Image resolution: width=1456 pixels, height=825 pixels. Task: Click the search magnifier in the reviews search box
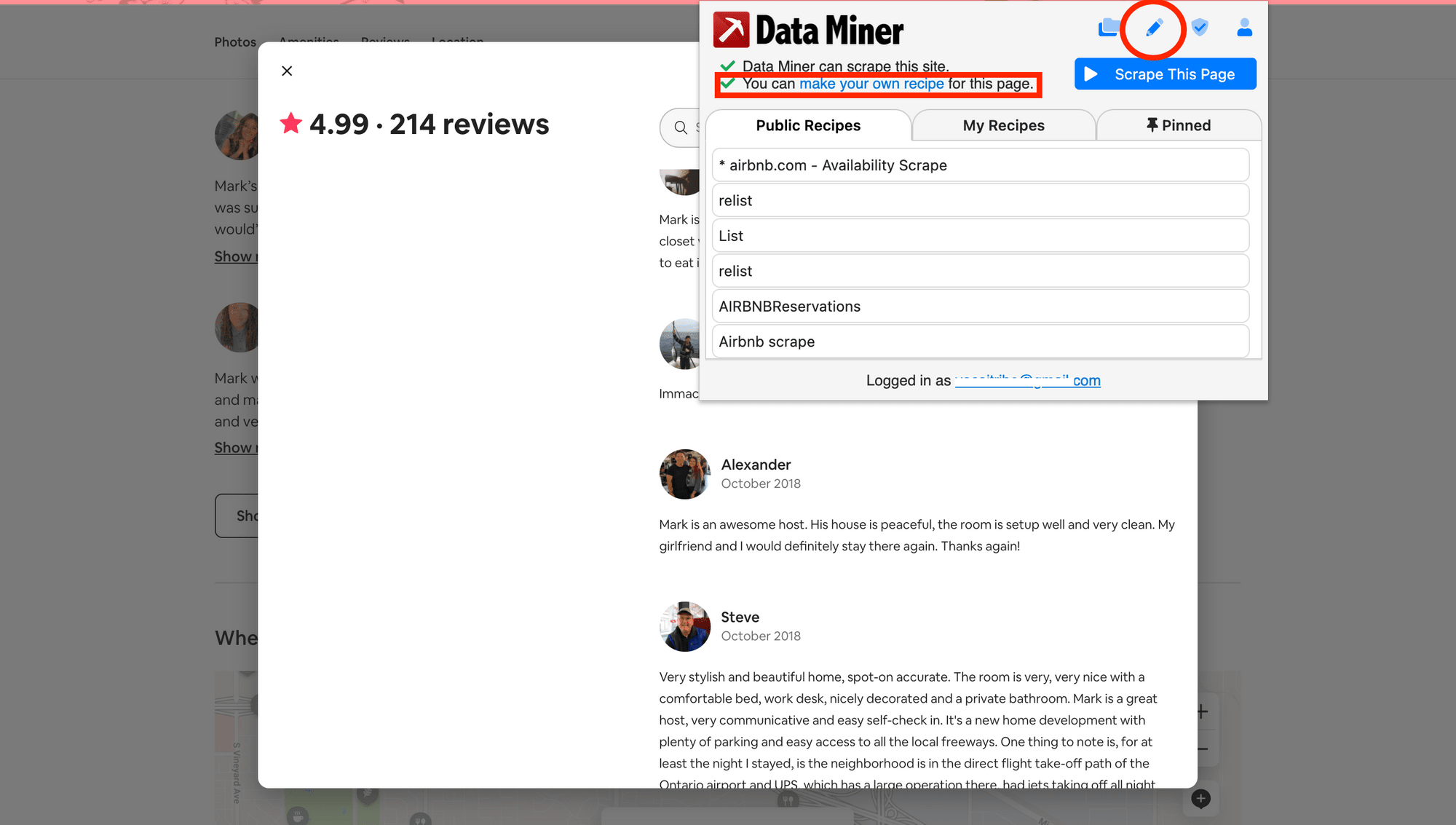(681, 127)
